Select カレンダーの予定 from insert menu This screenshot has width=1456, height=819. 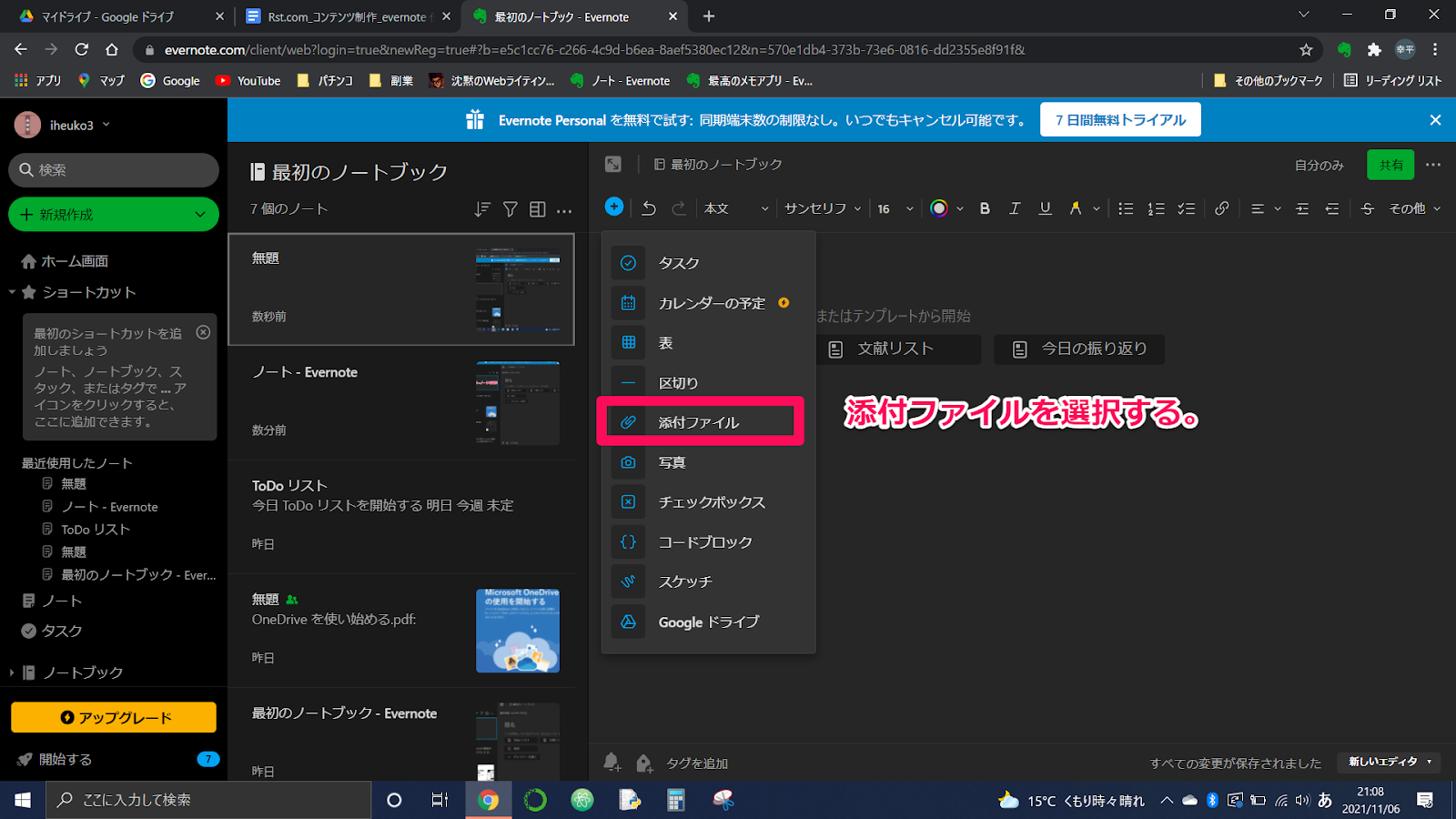tap(708, 303)
